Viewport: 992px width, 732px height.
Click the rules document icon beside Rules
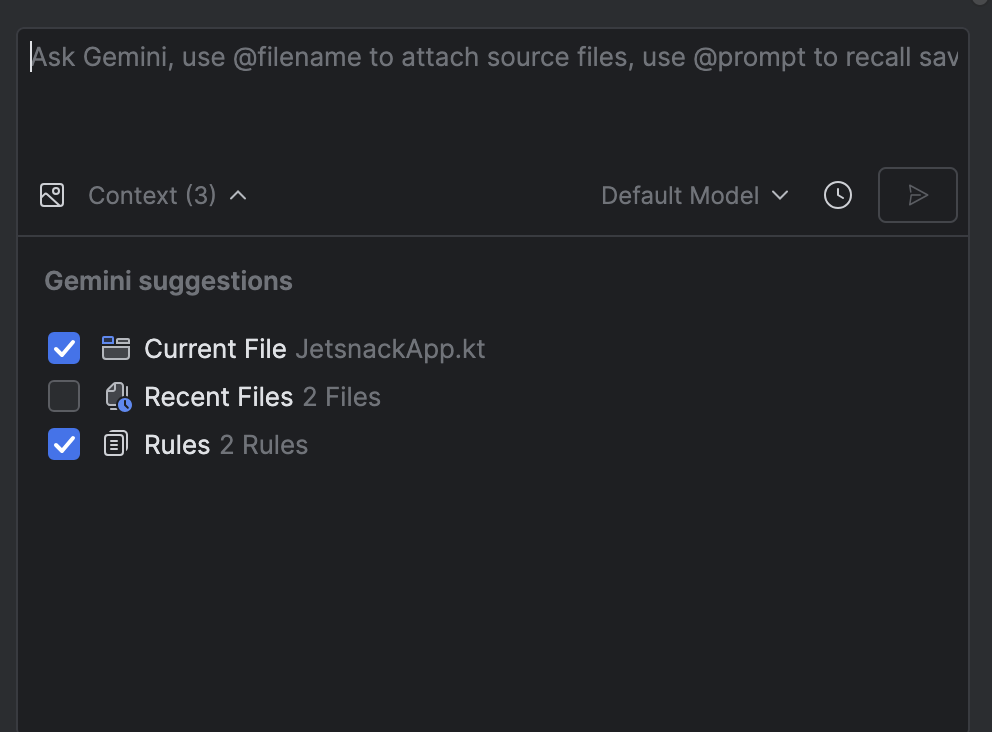click(x=115, y=444)
